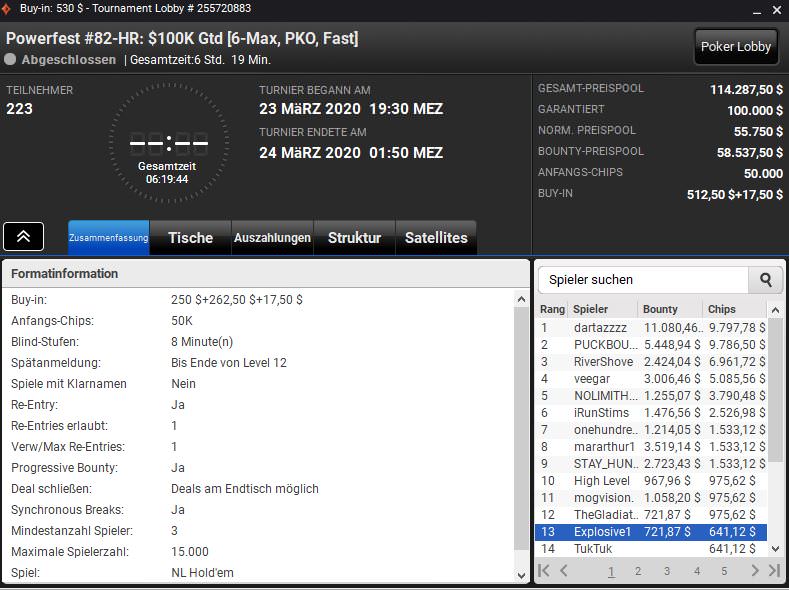The image size is (789, 590).
Task: Click into the Spieler suchen search field
Action: pyautogui.click(x=645, y=280)
